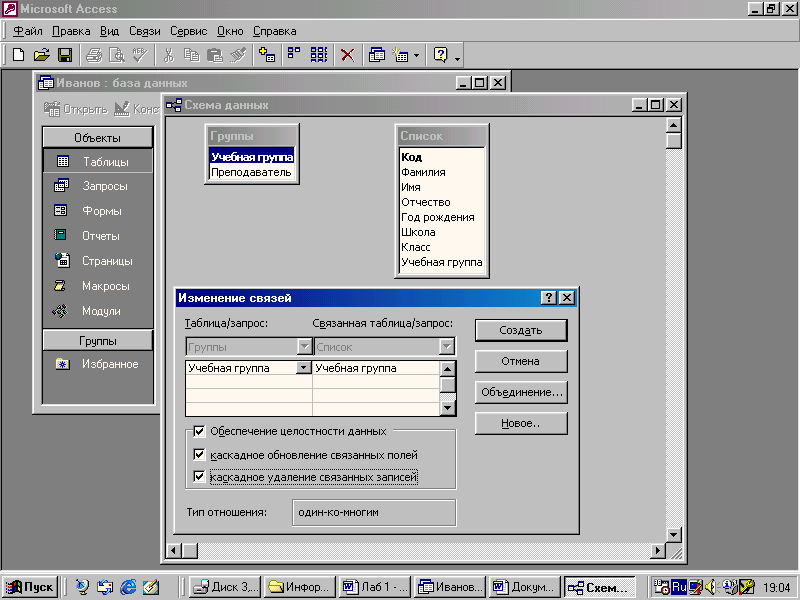800x600 pixels.
Task: Click the Отмена button
Action: click(x=521, y=361)
